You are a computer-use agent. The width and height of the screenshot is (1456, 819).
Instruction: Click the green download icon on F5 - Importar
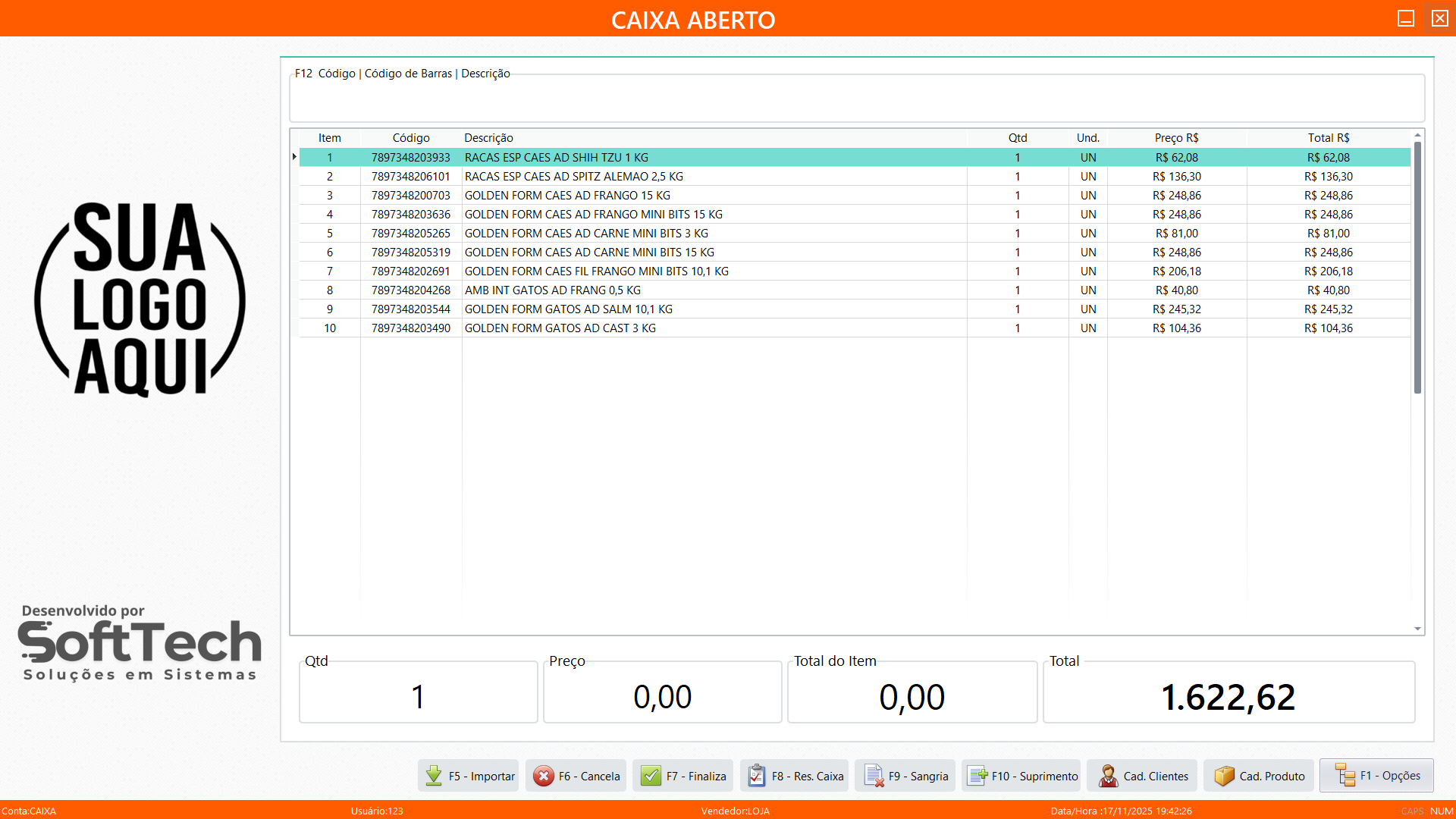pyautogui.click(x=434, y=776)
